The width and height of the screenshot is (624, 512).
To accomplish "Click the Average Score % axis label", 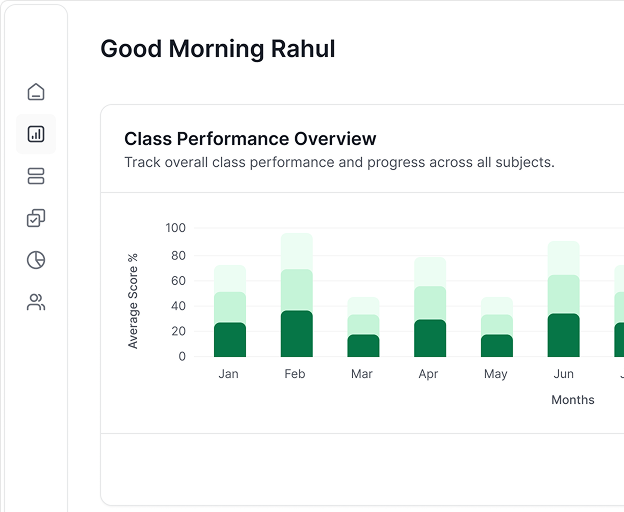I will pyautogui.click(x=133, y=300).
